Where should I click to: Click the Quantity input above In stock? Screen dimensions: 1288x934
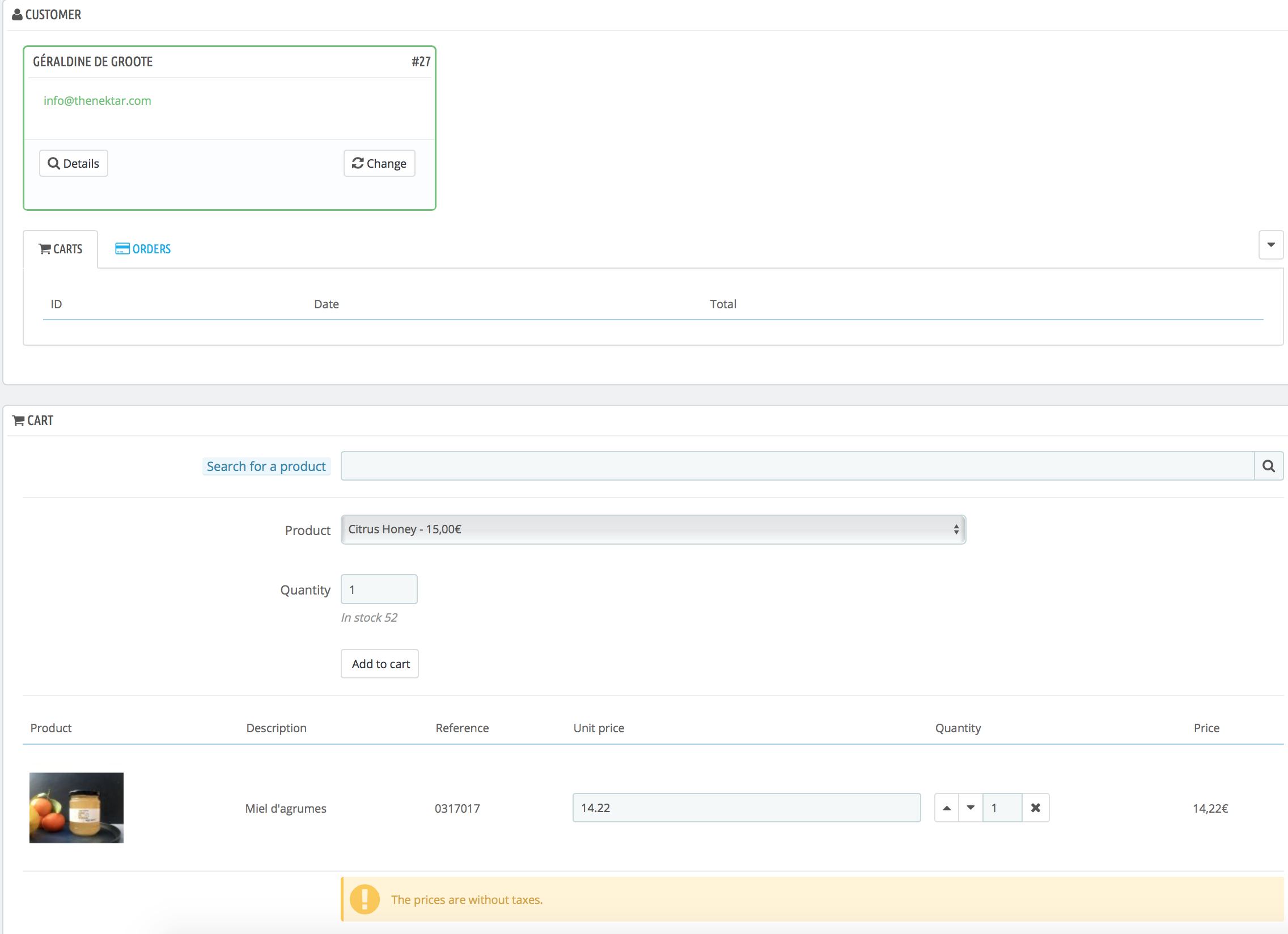(x=379, y=589)
